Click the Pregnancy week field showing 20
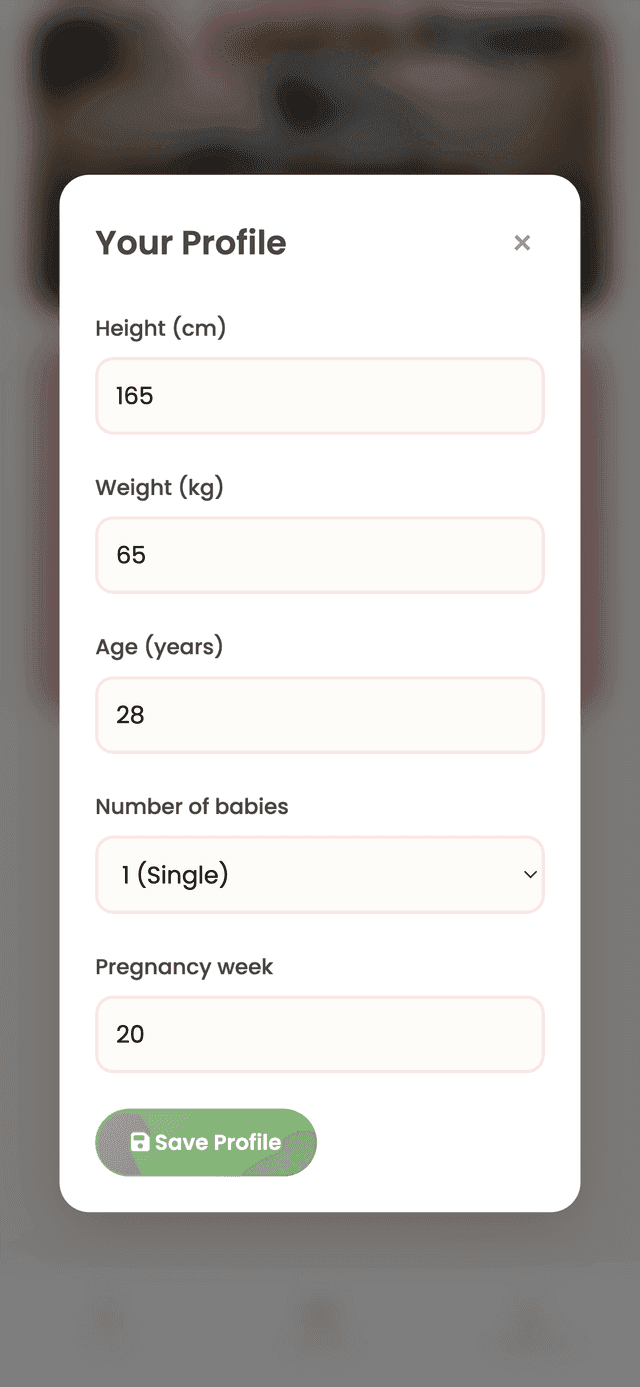640x1387 pixels. click(x=320, y=1035)
